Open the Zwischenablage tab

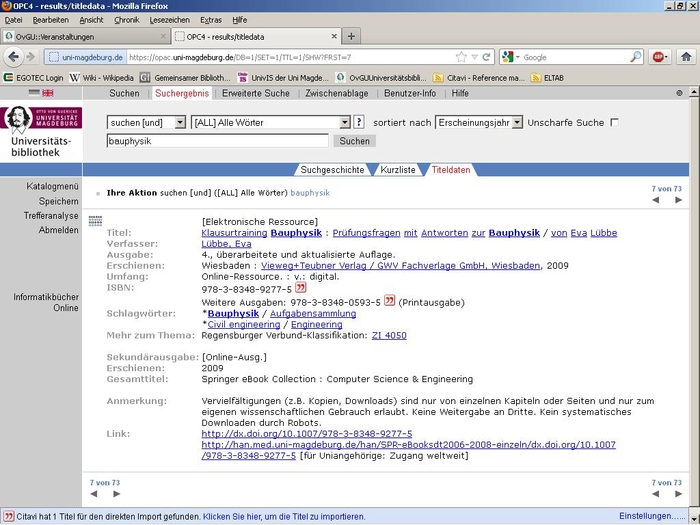point(337,93)
